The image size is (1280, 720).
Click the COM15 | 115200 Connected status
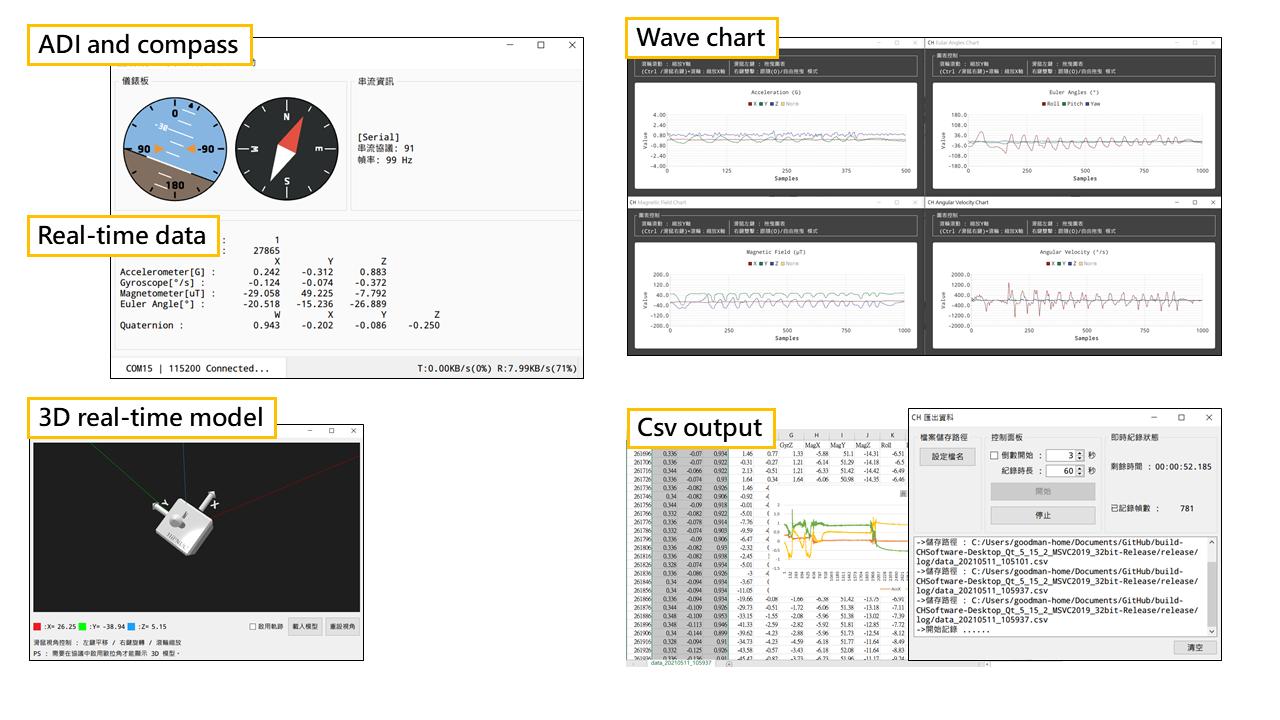tap(197, 368)
